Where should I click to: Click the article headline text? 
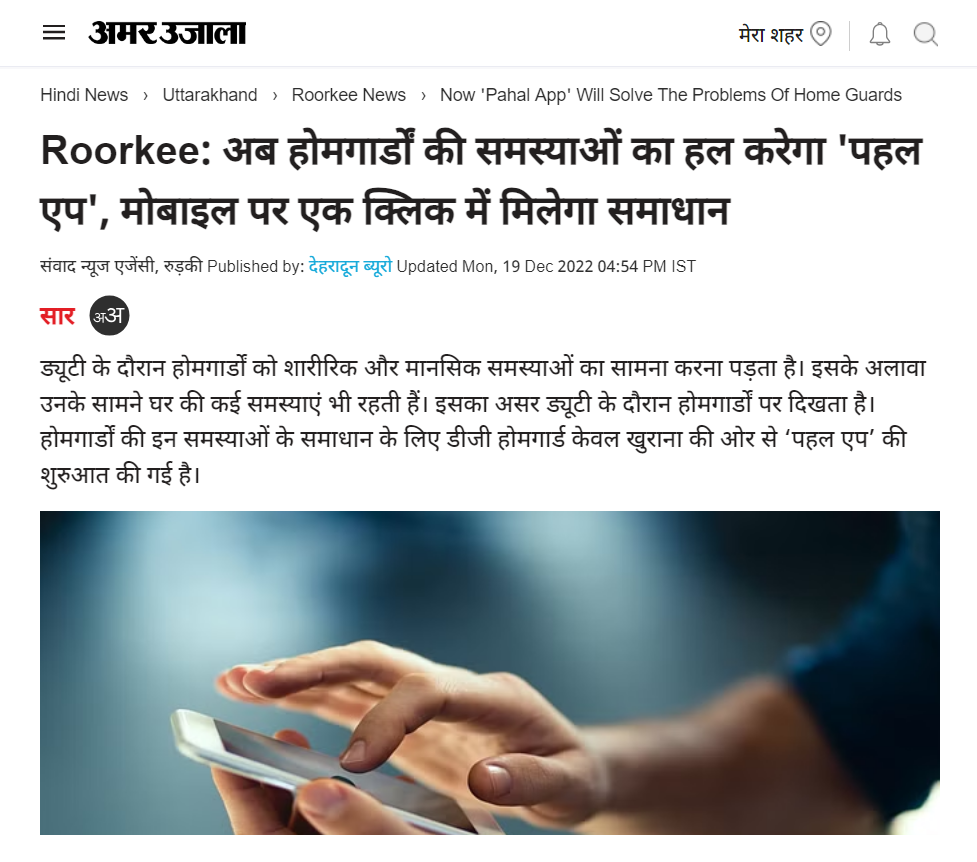[x=480, y=181]
